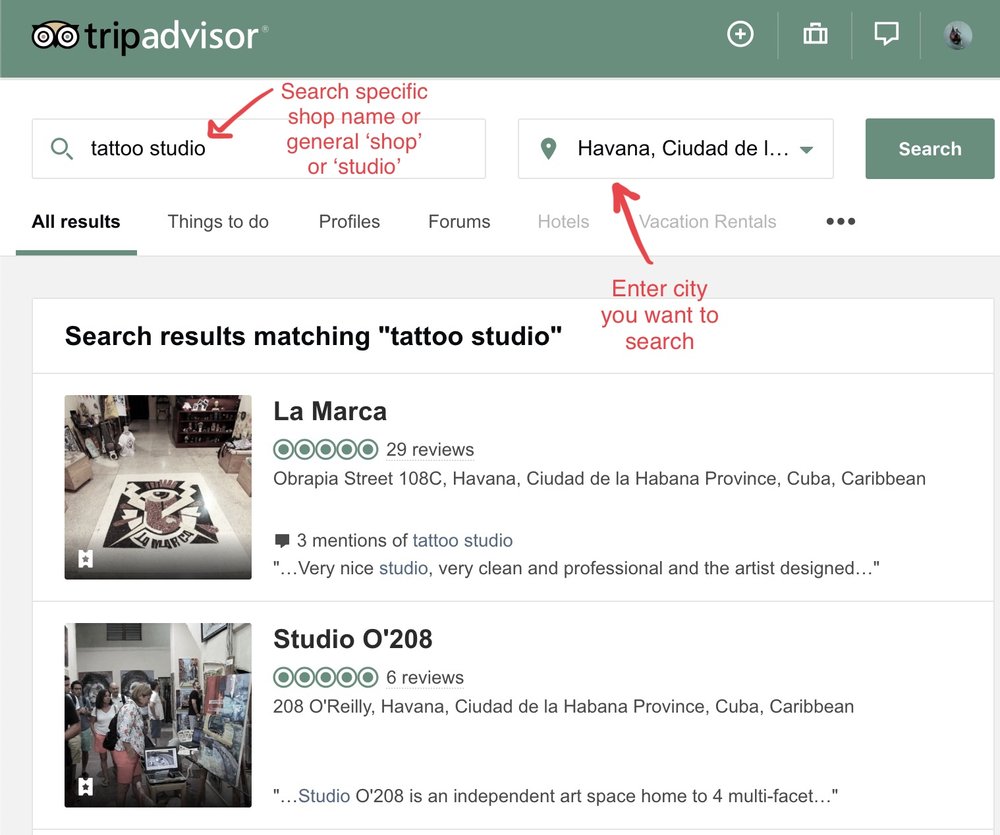Save Studio O'208 via bookmark icon on photo
This screenshot has height=835, width=1000.
[85, 786]
